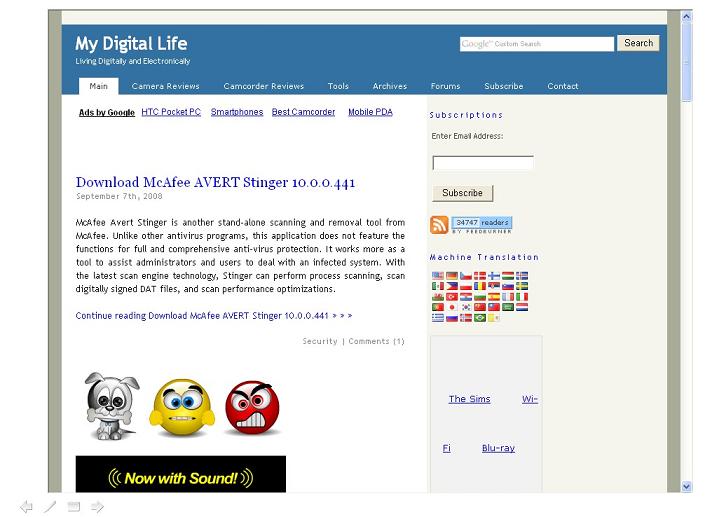Open the slideshow pen tool icon

(50, 506)
